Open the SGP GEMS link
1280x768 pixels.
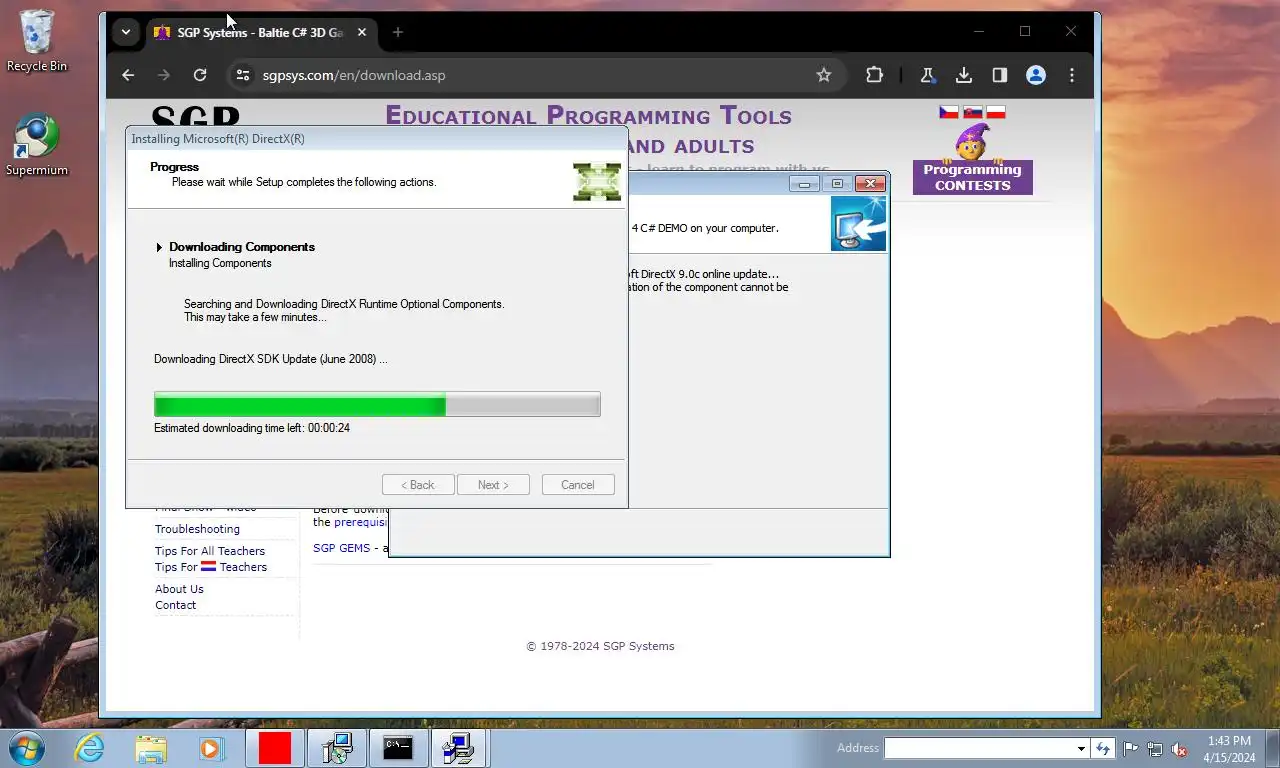(341, 548)
